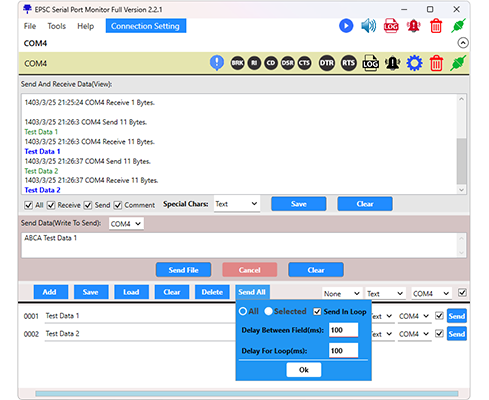Viewport: 489px width, 400px height.
Task: Open the COM4 dropdown on row 0002
Action: pyautogui.click(x=415, y=334)
